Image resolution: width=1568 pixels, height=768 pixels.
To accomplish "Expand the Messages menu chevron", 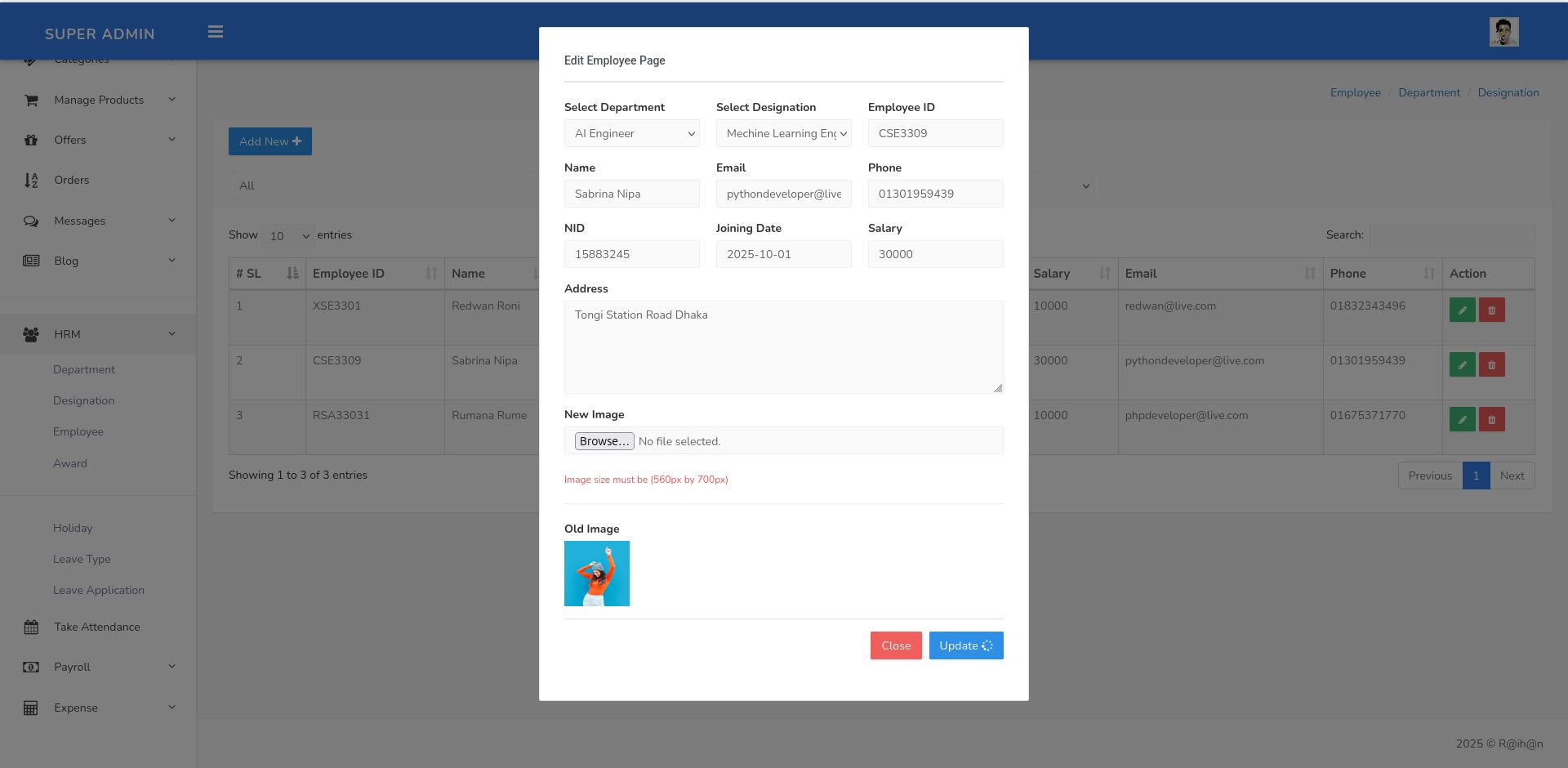I will click(172, 220).
